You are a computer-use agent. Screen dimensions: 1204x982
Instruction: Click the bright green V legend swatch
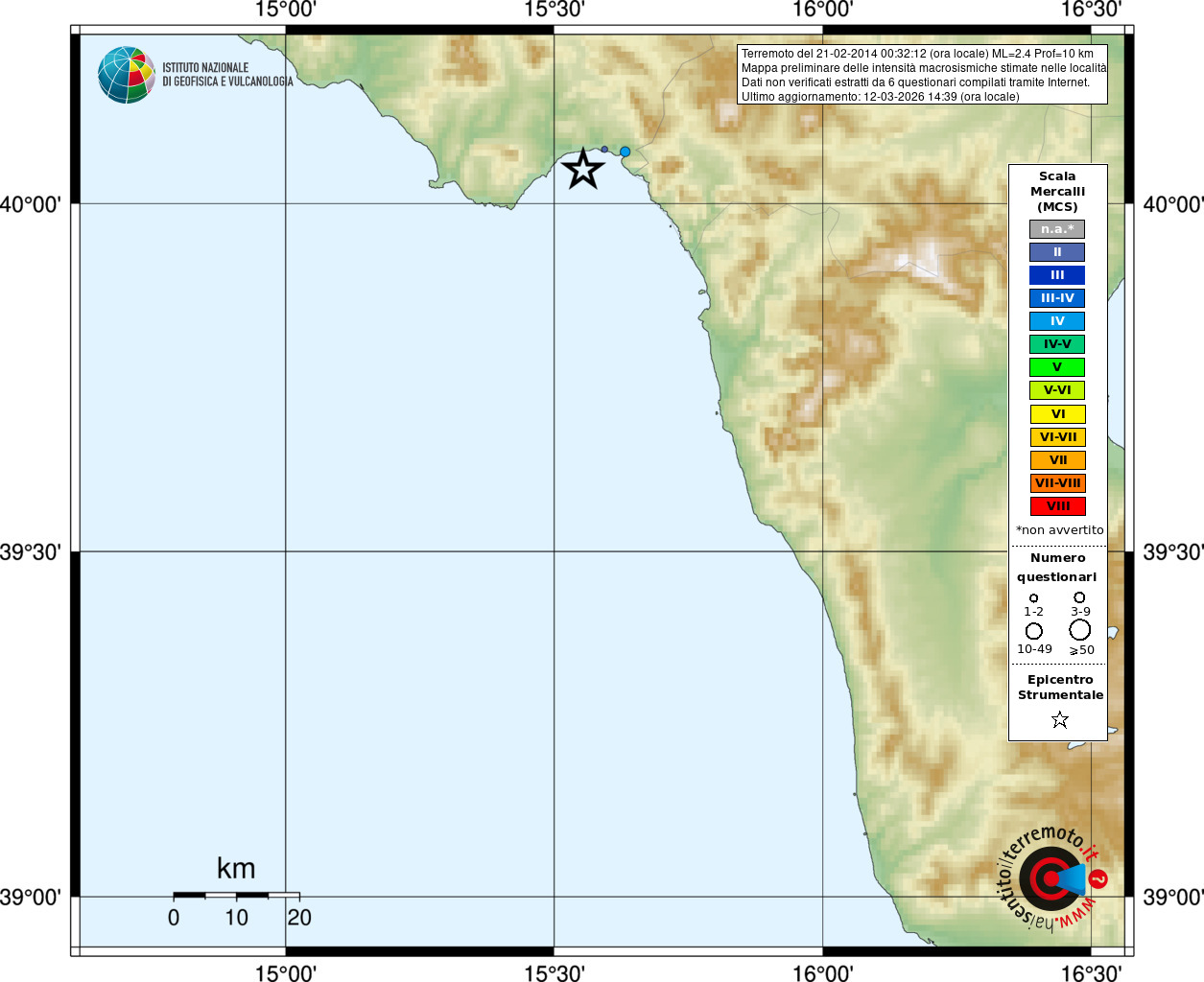coord(1057,367)
